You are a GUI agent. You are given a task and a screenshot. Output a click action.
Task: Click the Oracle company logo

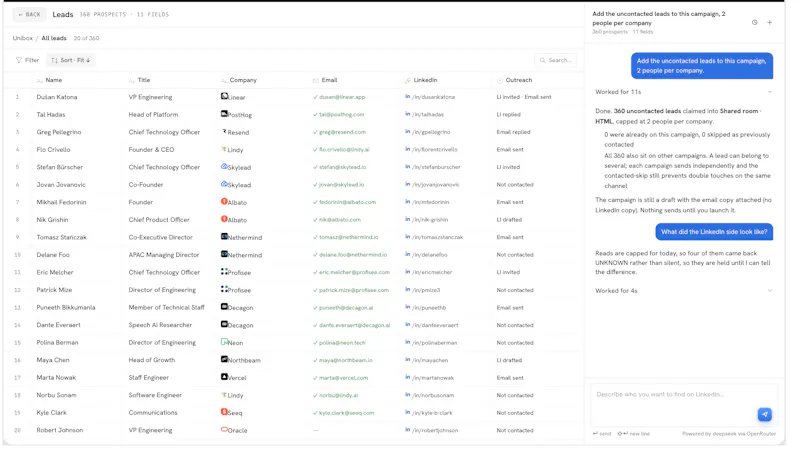pyautogui.click(x=224, y=429)
